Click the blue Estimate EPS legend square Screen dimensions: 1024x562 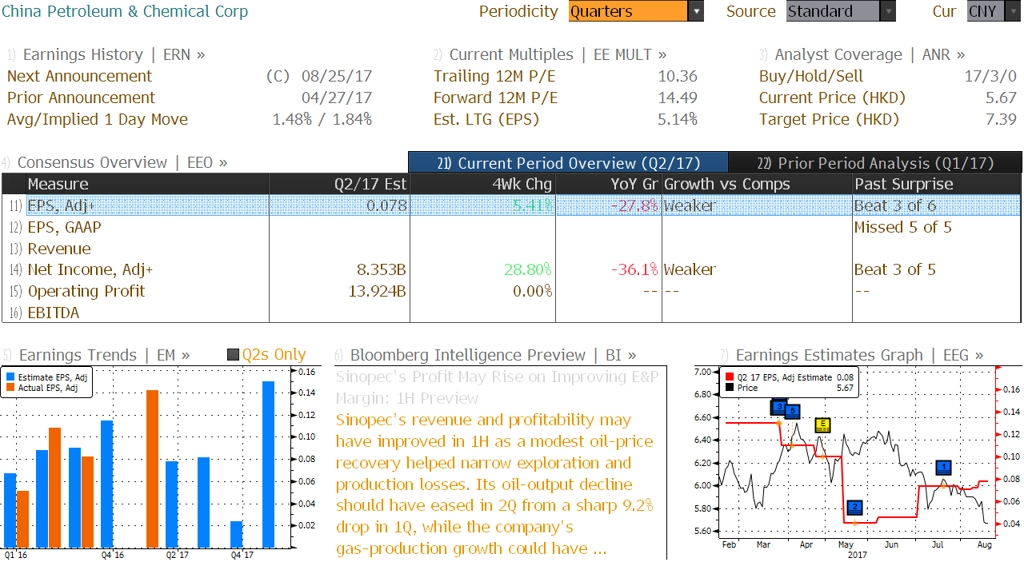coord(10,377)
